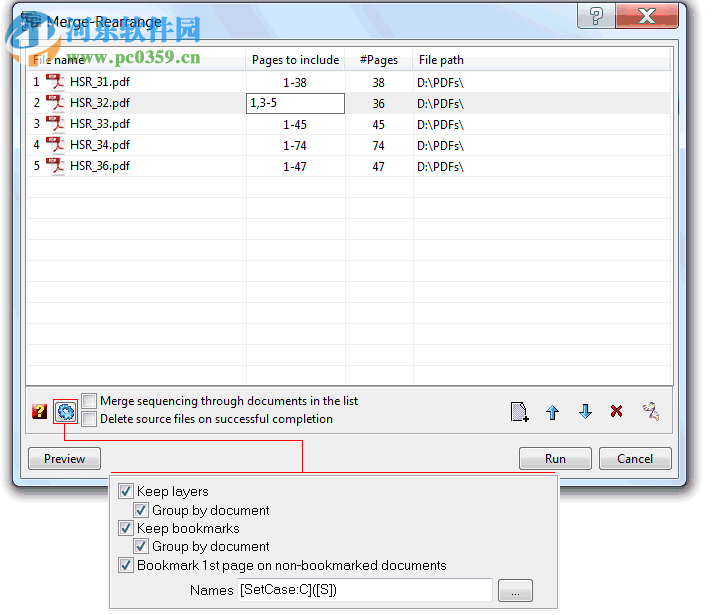Select file name HSR_36.pdf
The width and height of the screenshot is (718, 615).
pos(100,166)
